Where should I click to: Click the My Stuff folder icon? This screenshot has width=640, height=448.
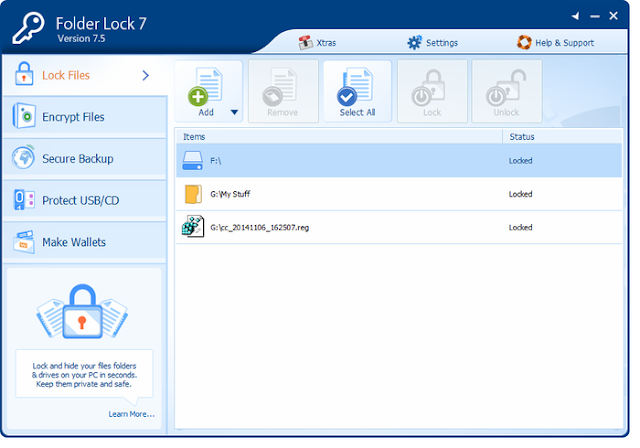tap(193, 194)
